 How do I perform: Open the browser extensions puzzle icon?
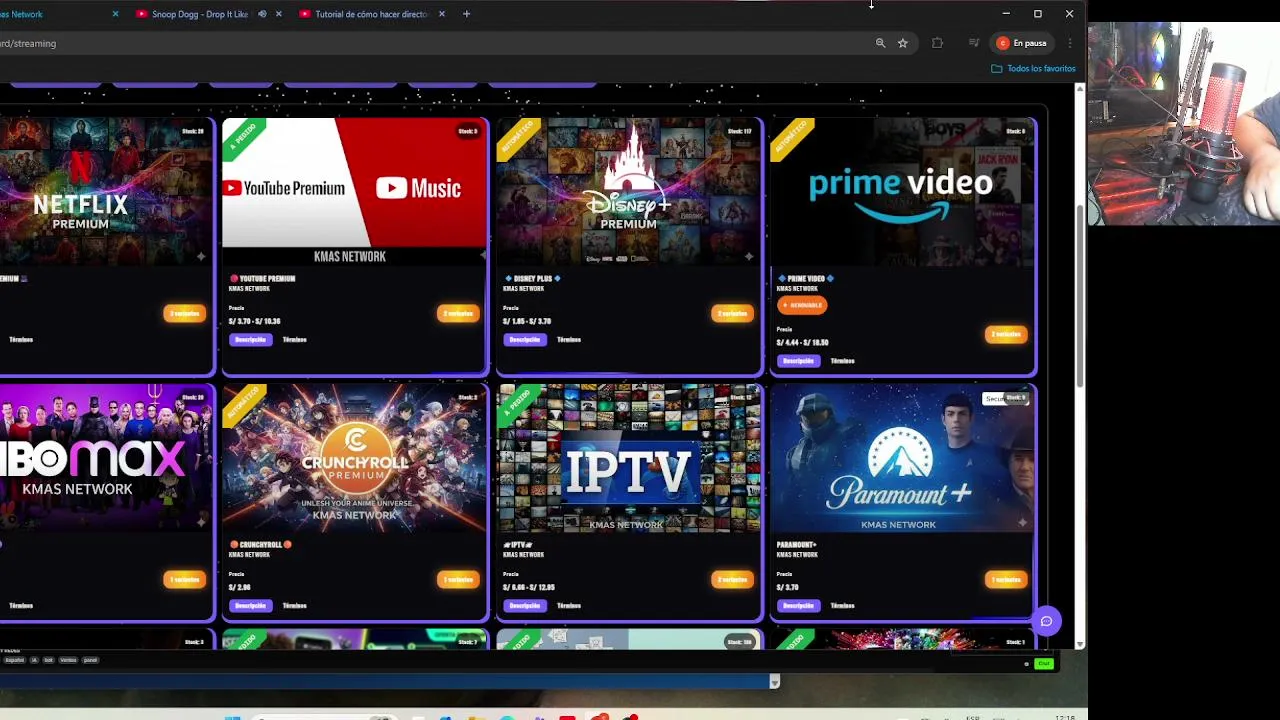click(x=937, y=43)
